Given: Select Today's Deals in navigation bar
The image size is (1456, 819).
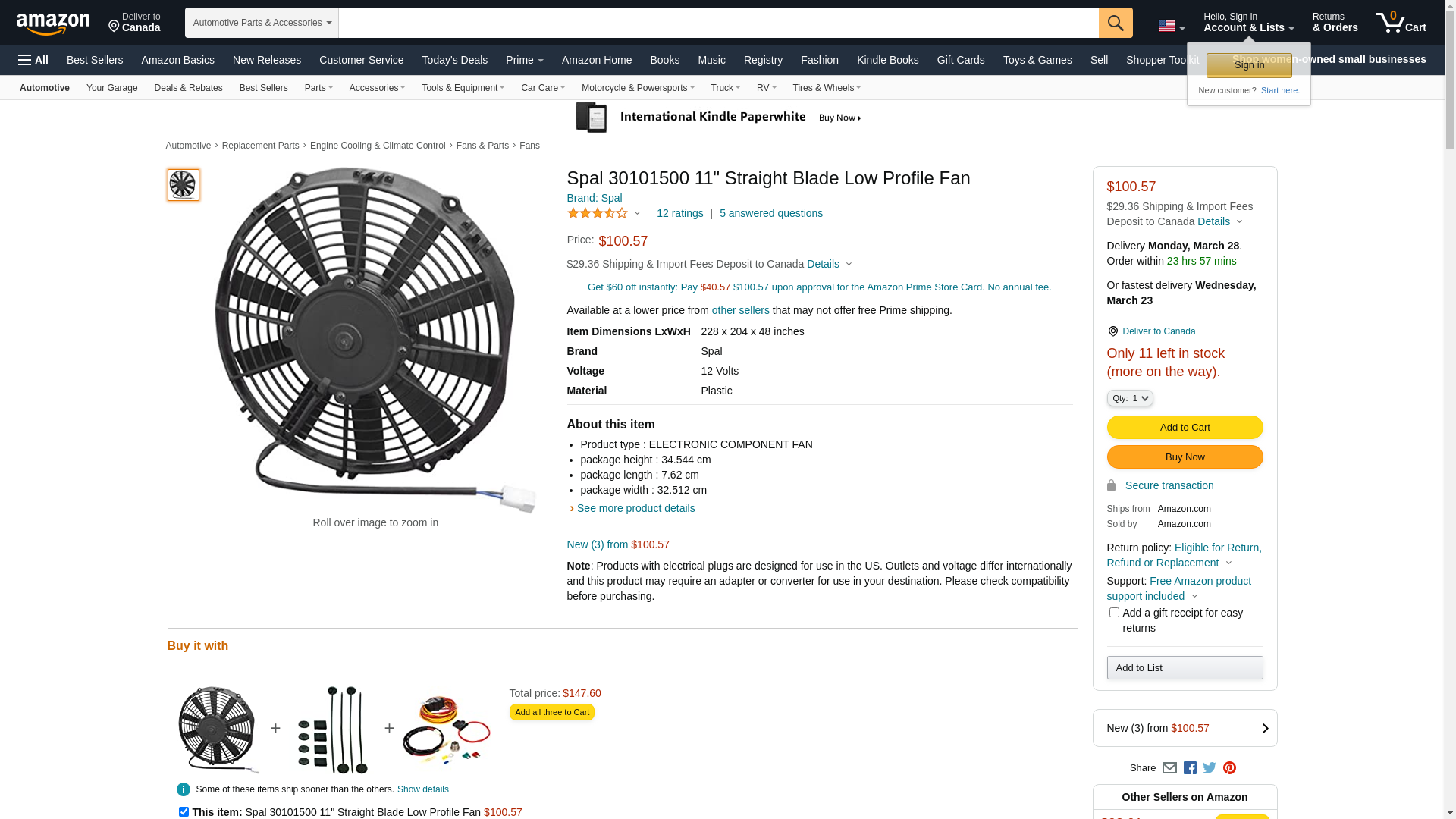Looking at the screenshot, I should pos(454,60).
